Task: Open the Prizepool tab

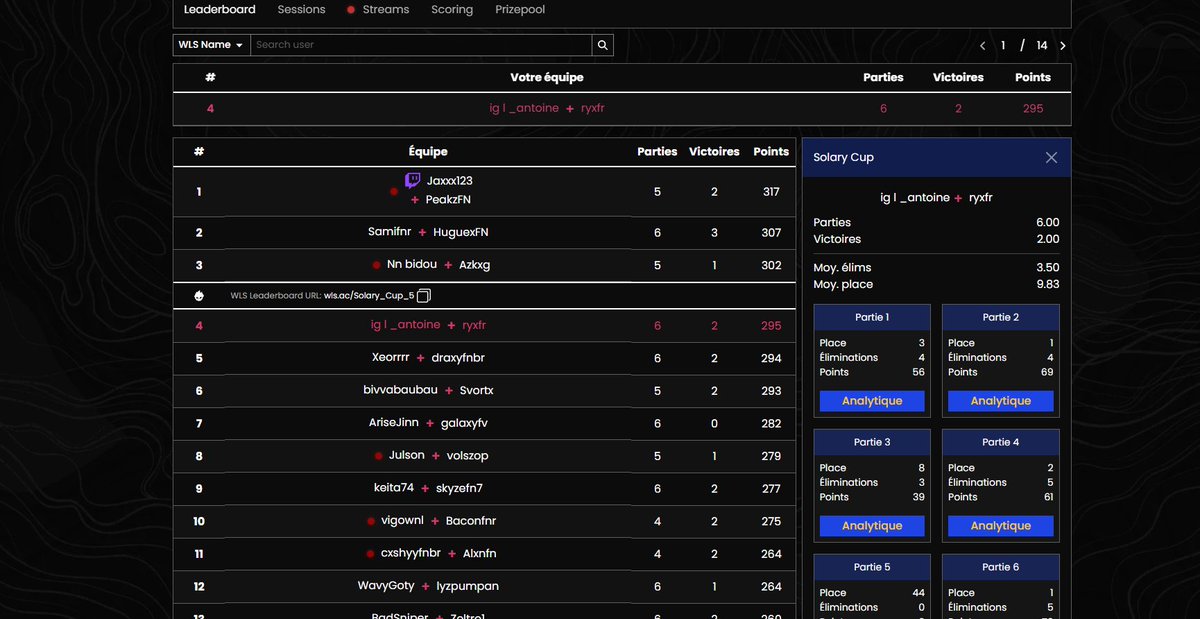Action: 520,9
